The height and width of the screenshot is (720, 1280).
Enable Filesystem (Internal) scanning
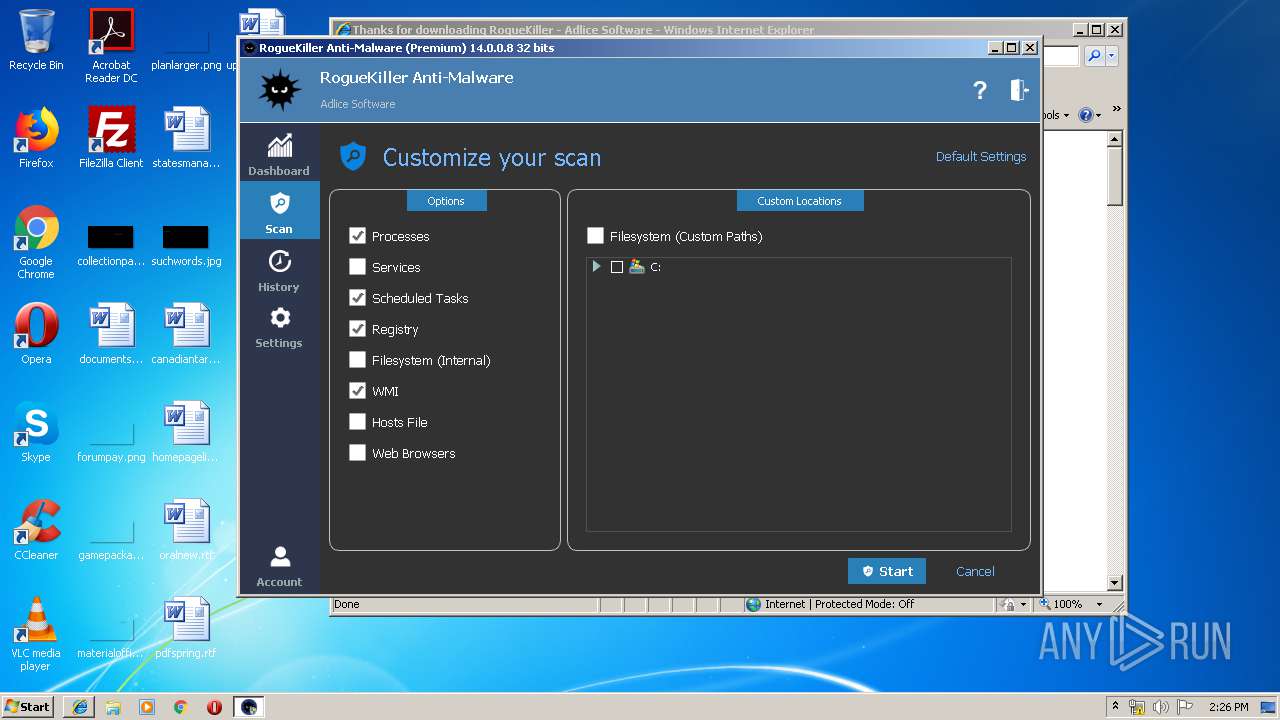coord(357,360)
